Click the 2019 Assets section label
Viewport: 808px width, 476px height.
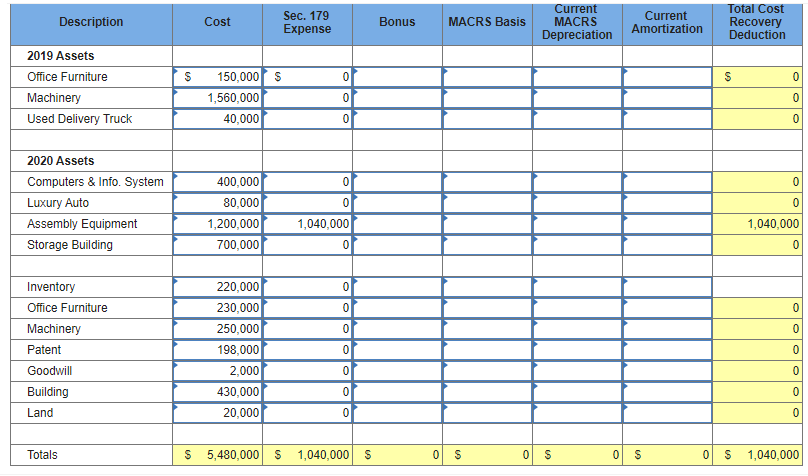click(x=61, y=56)
